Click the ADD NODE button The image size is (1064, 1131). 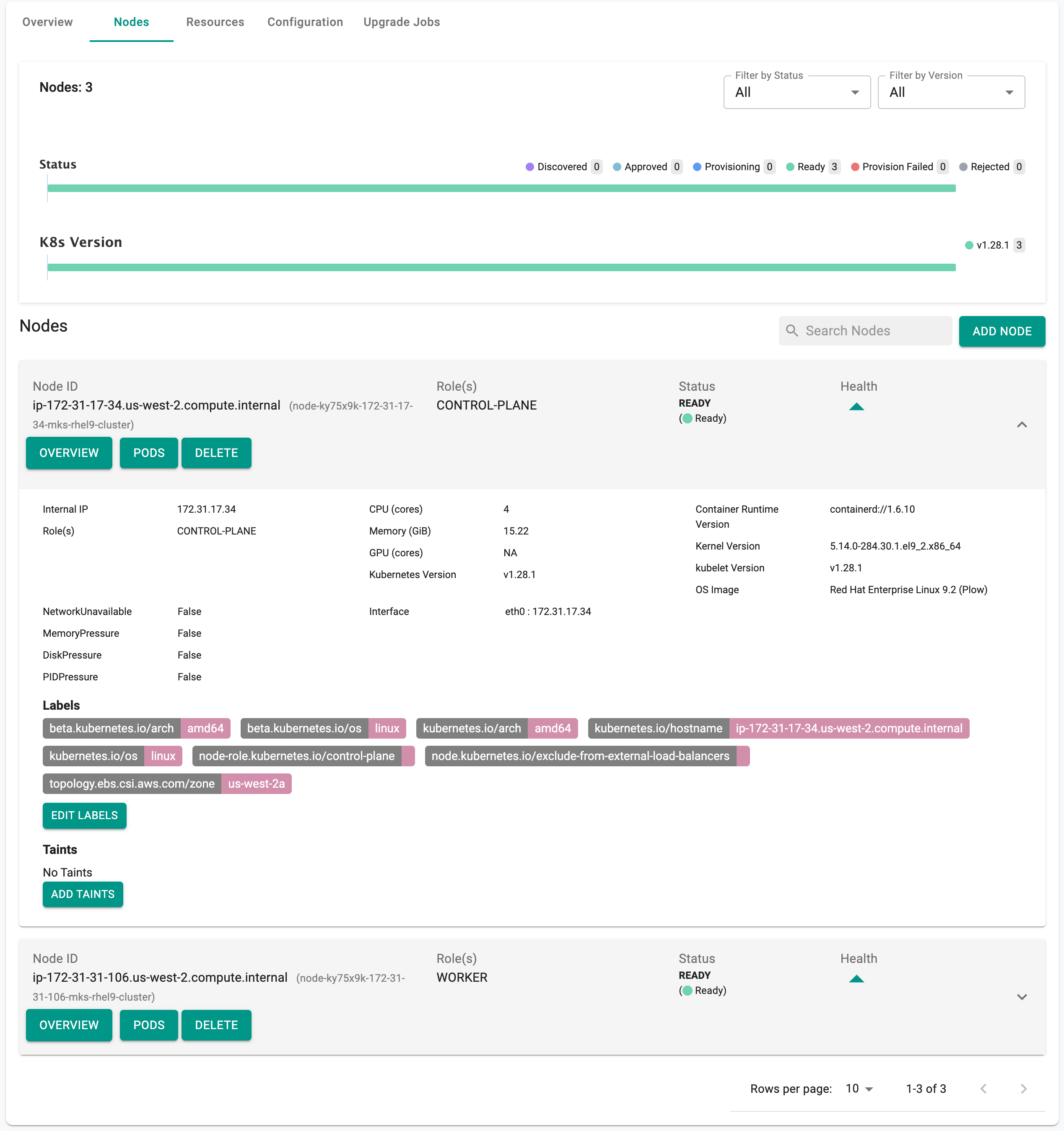(1002, 331)
